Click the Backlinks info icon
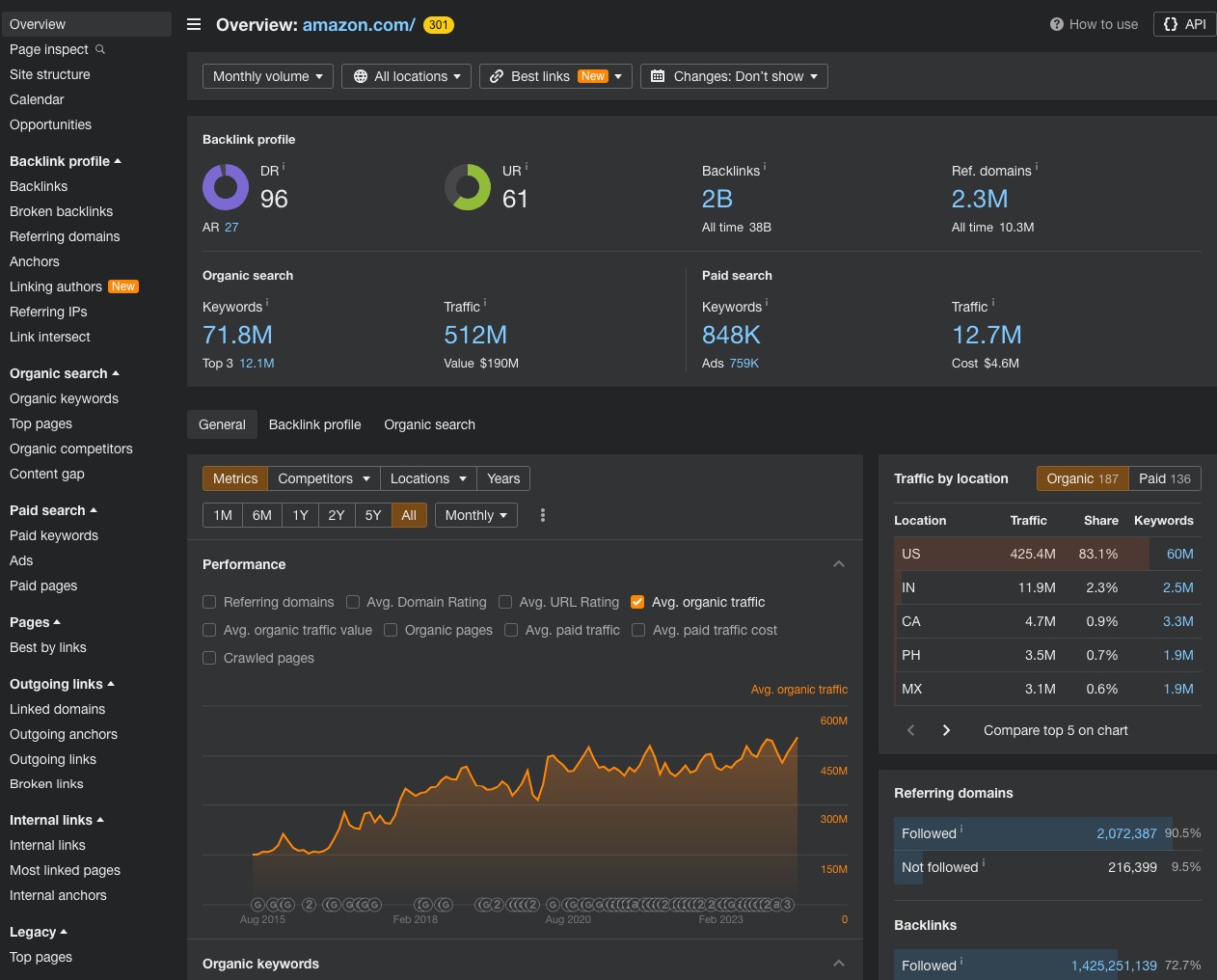1217x980 pixels. [x=765, y=167]
